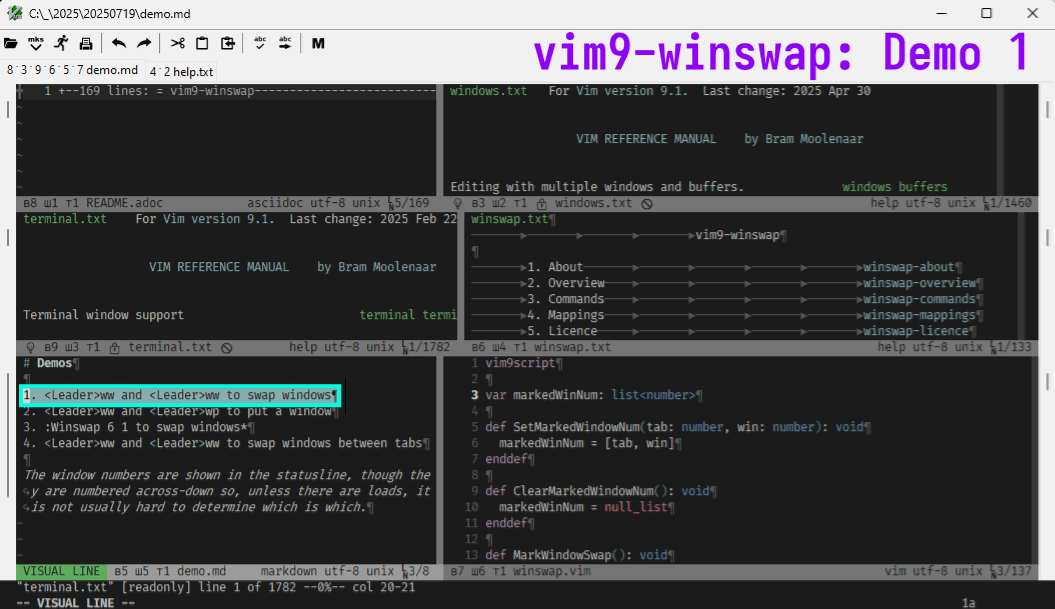Click the left scrollbar of the terminal.txt pane
The width and height of the screenshot is (1055, 609).
9,237
